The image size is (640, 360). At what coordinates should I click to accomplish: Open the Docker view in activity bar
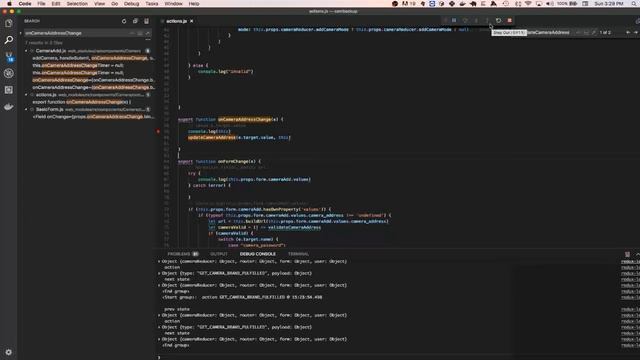[x=9, y=107]
